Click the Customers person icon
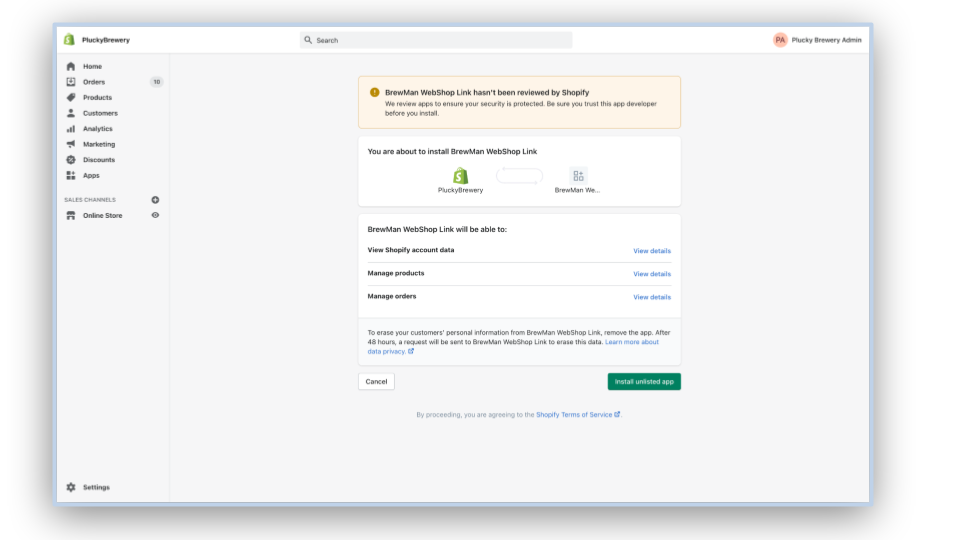Screen dimensions: 960x540 [x=71, y=113]
